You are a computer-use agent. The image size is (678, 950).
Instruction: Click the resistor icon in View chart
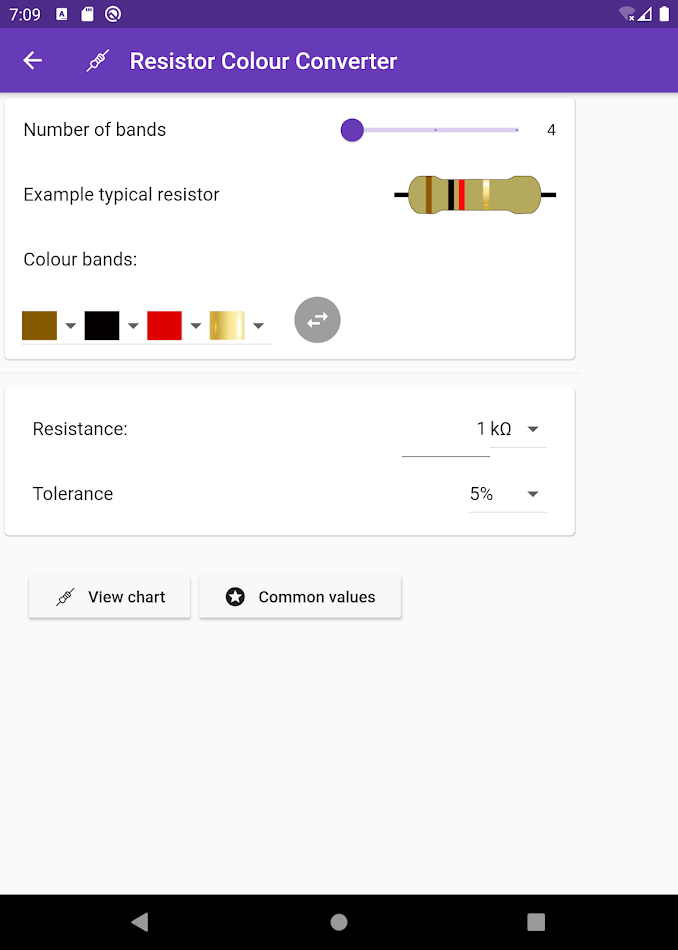click(65, 597)
